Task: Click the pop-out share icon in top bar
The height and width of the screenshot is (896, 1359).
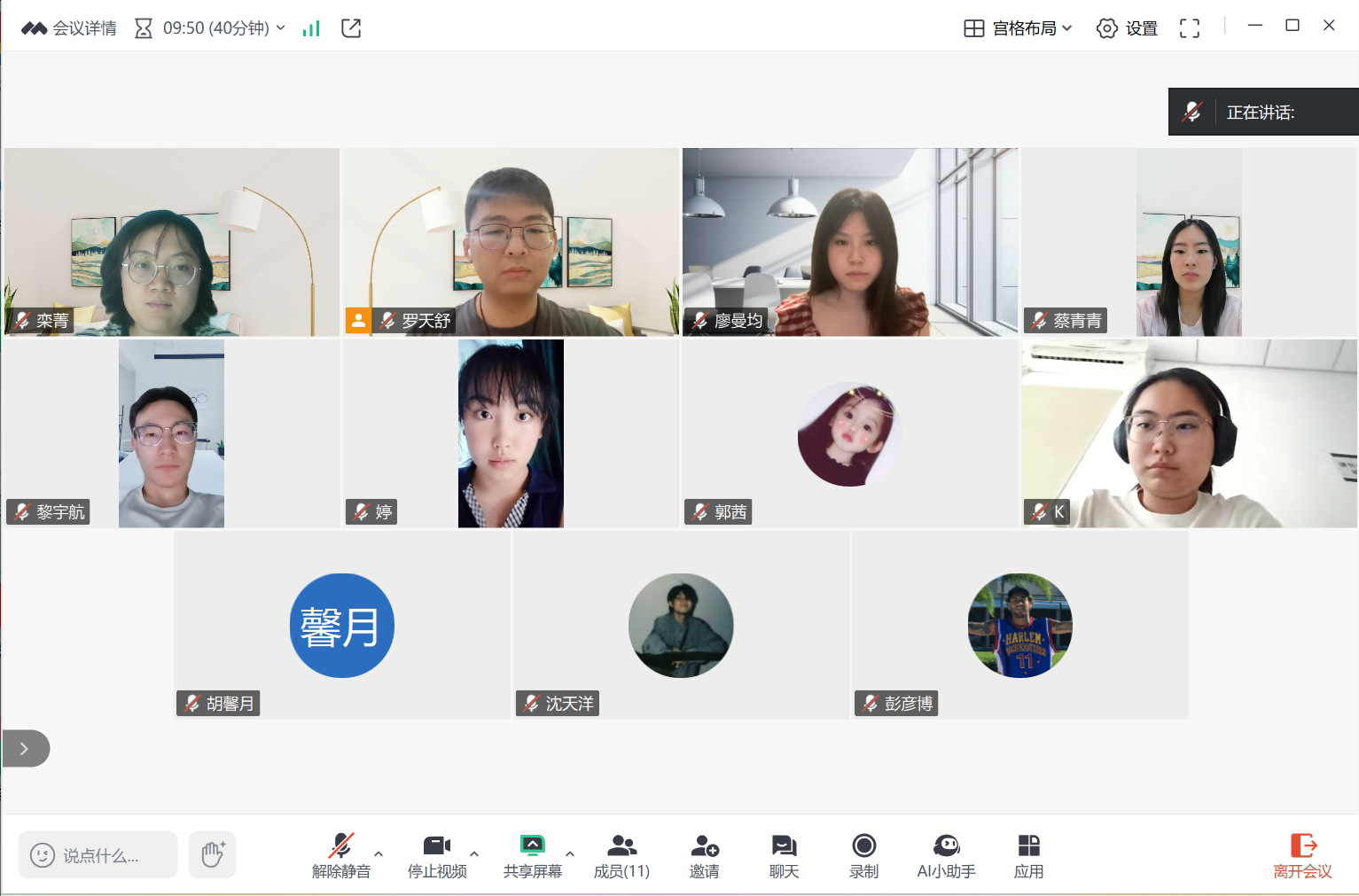Action: (351, 28)
